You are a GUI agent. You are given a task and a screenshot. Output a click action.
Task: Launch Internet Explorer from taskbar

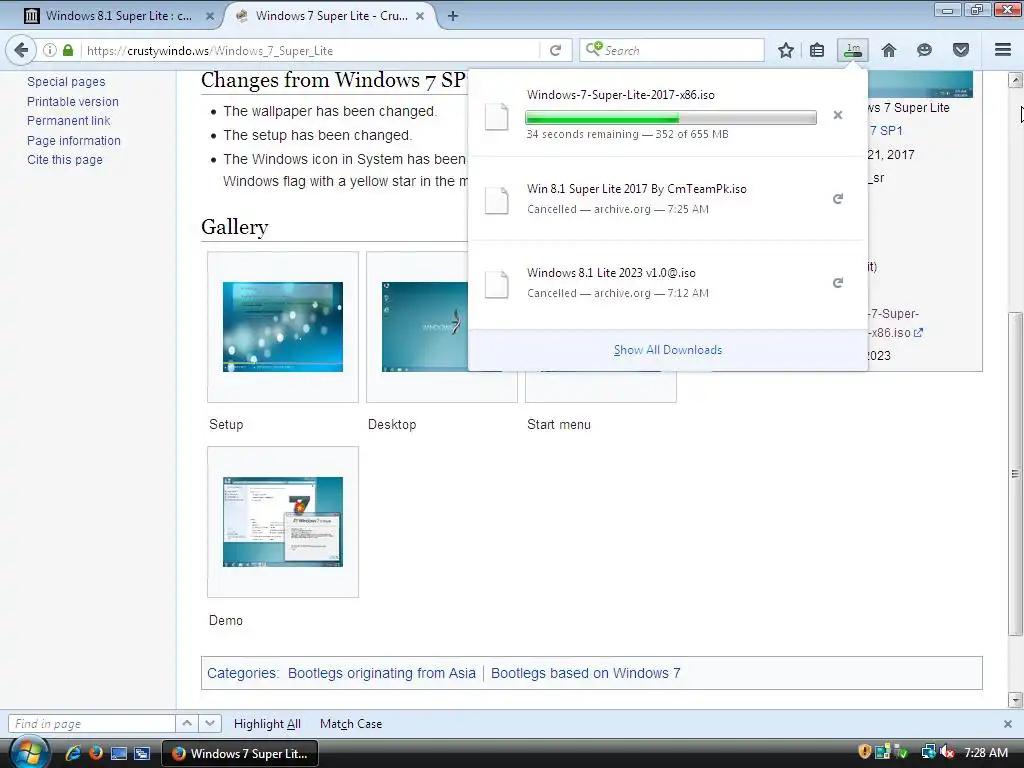tap(72, 753)
